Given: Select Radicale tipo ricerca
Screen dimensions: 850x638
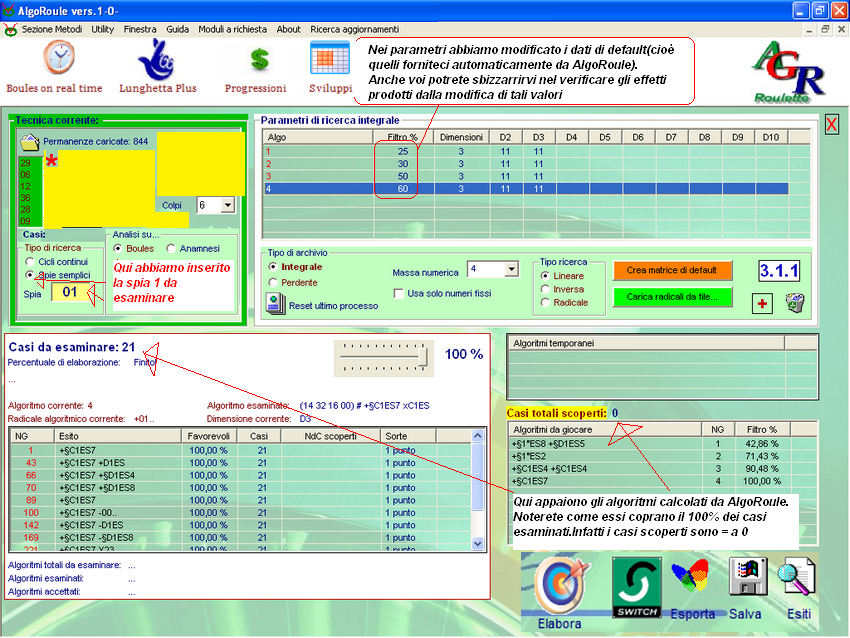Looking at the screenshot, I should [545, 302].
